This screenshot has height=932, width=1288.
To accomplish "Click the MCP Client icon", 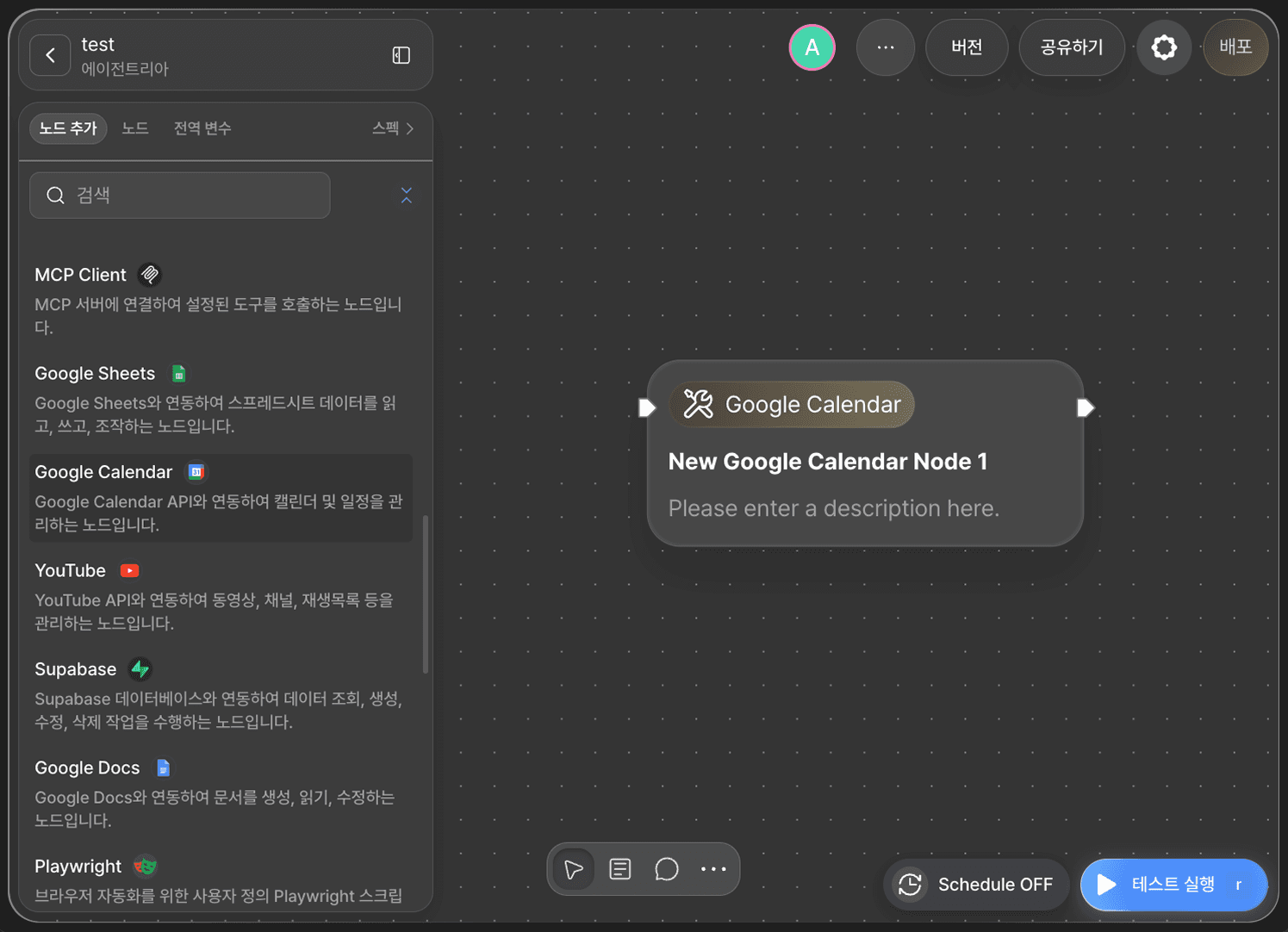I will point(150,275).
